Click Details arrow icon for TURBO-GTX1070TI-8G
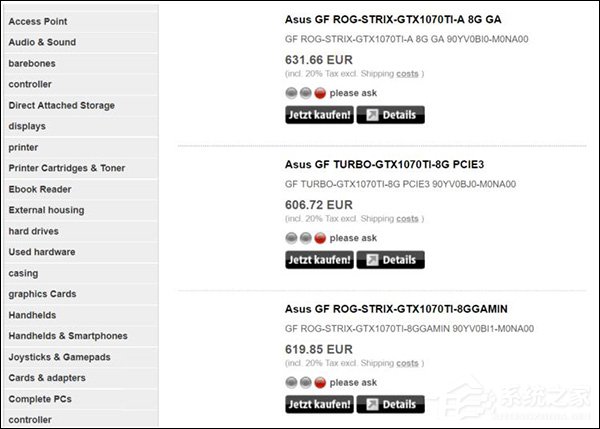Image resolution: width=600 pixels, height=429 pixels. coord(371,259)
